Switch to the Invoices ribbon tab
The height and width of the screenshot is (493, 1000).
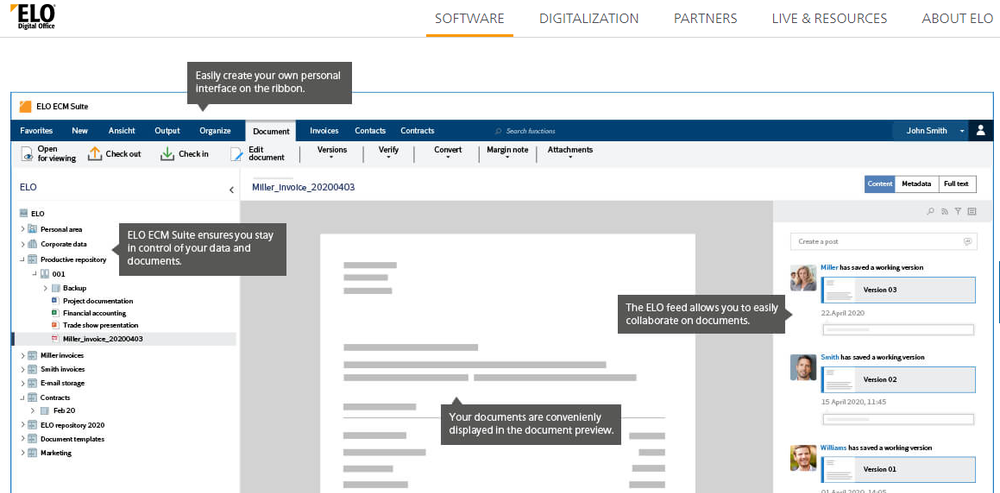pos(324,131)
